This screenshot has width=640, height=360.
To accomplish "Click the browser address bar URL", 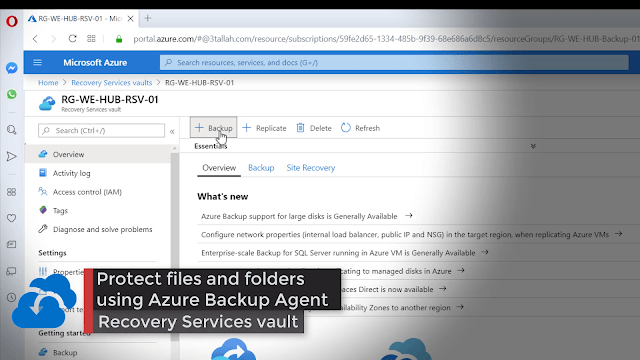I will [386, 39].
